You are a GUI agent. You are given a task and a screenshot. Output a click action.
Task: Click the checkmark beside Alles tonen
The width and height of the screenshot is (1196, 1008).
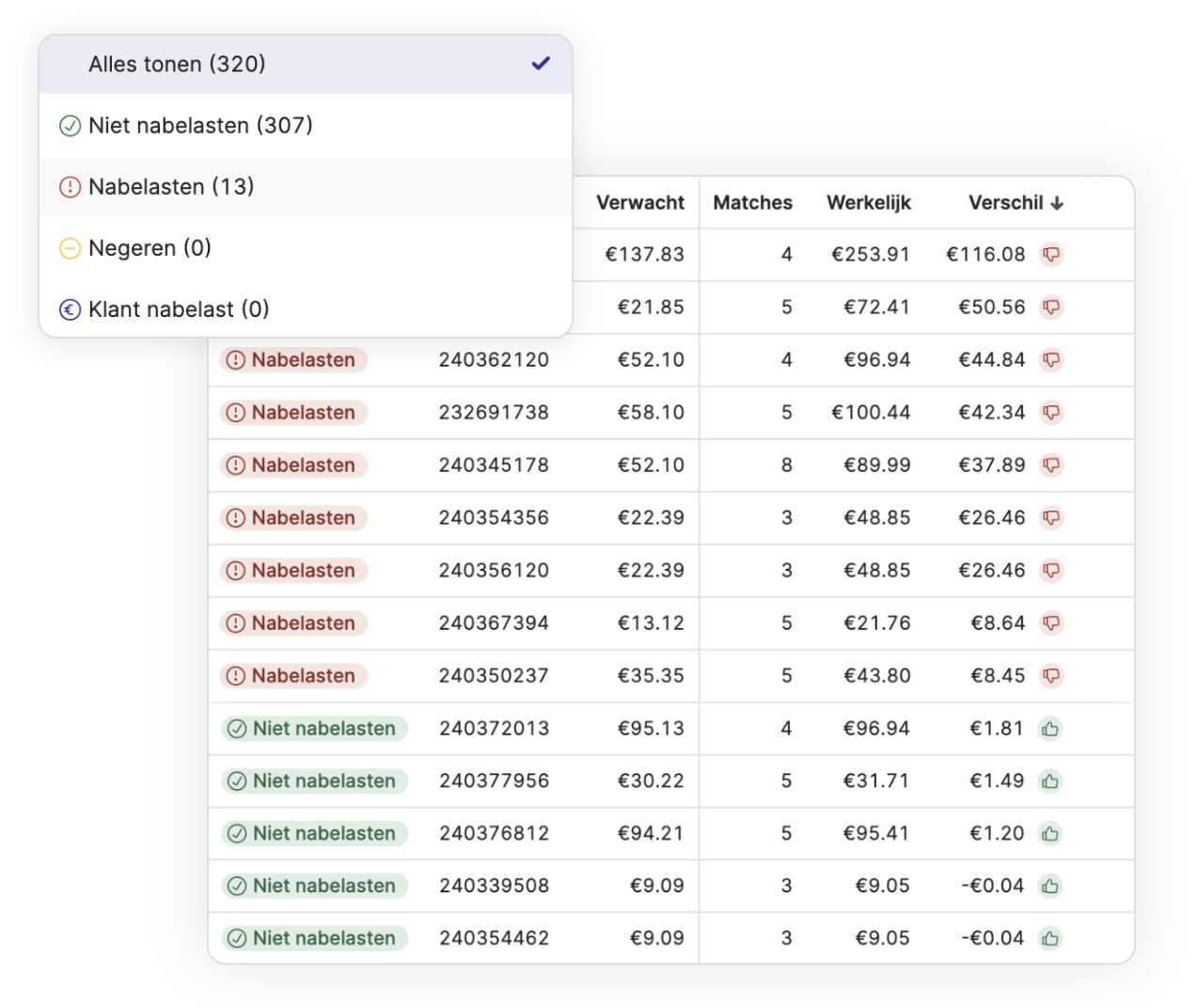click(x=541, y=64)
